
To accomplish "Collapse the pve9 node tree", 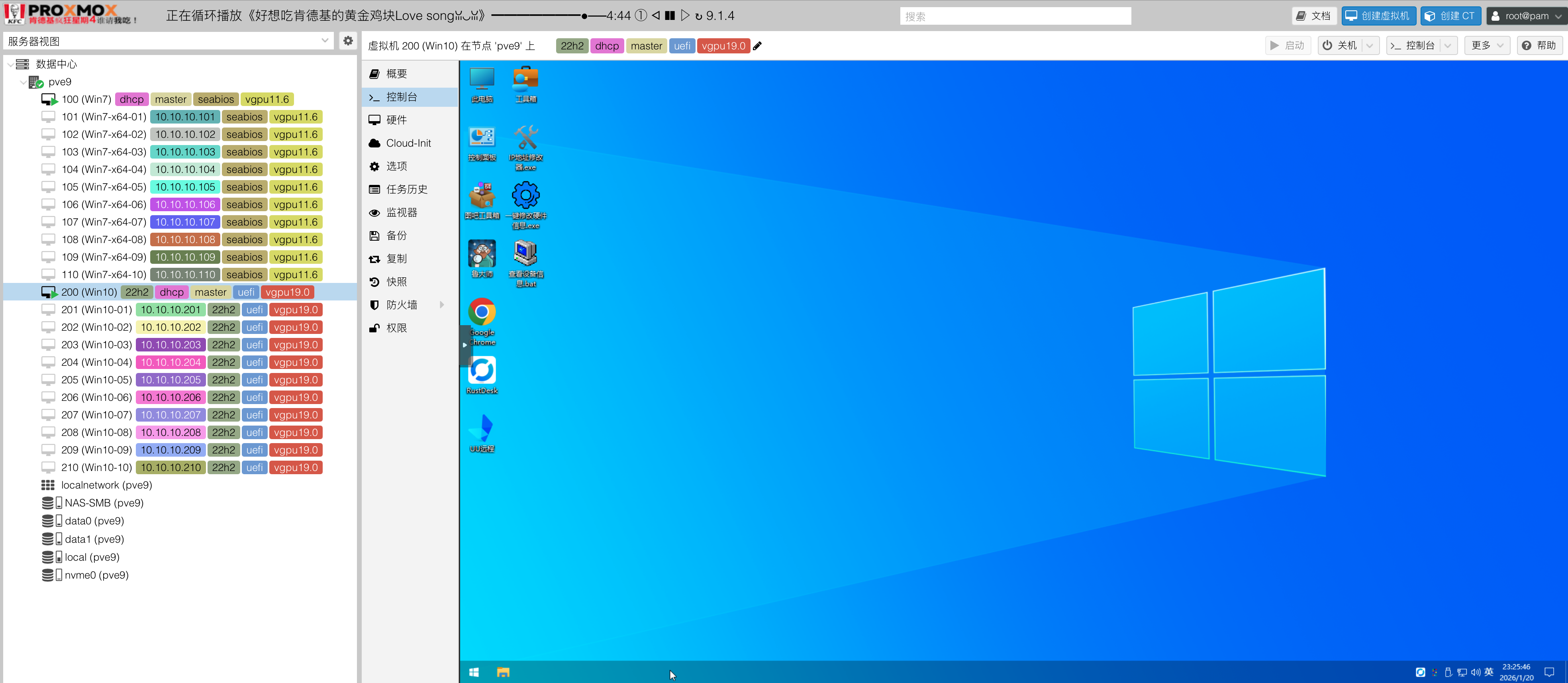I will pyautogui.click(x=23, y=82).
